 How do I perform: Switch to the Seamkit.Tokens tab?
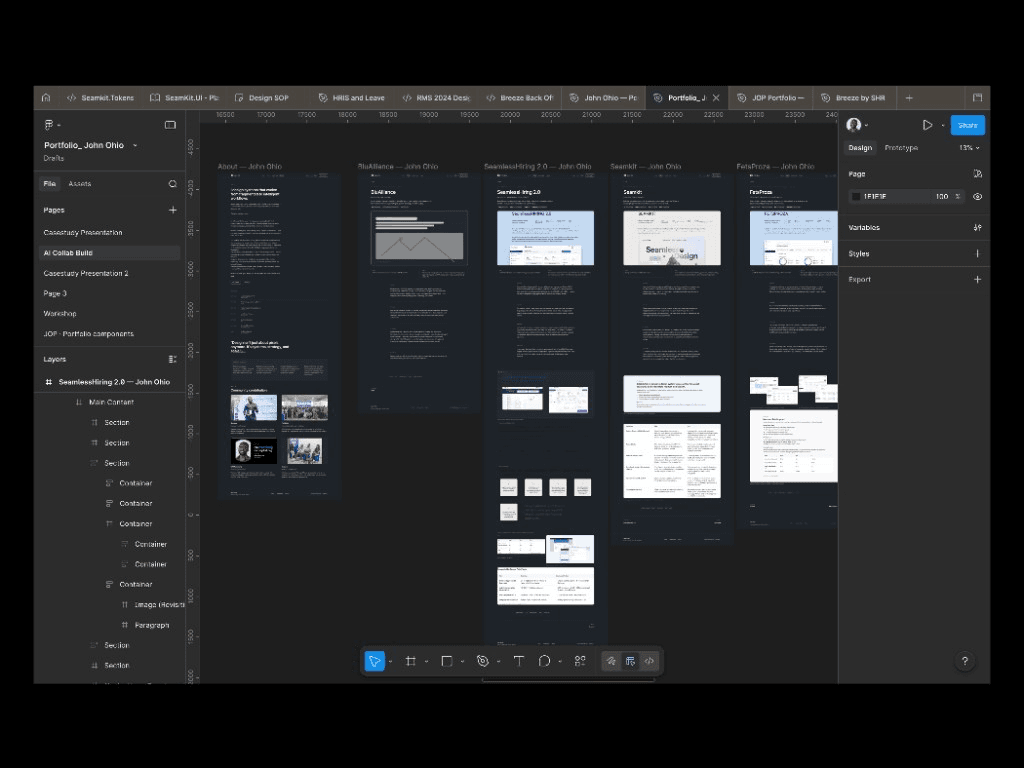click(x=100, y=98)
